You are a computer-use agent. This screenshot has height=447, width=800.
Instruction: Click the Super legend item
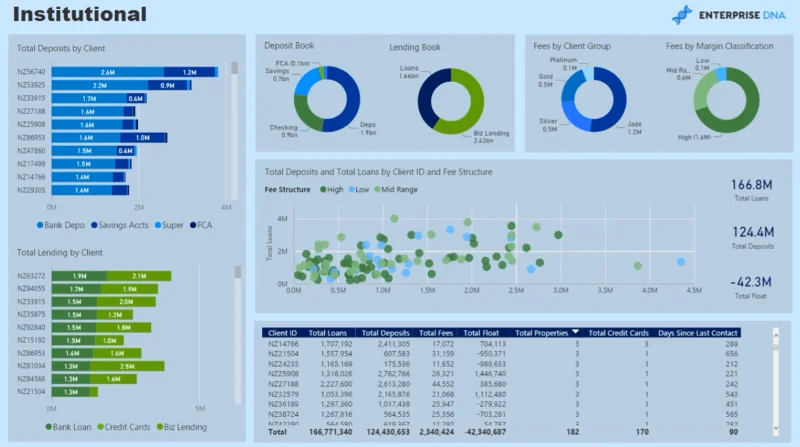(169, 225)
